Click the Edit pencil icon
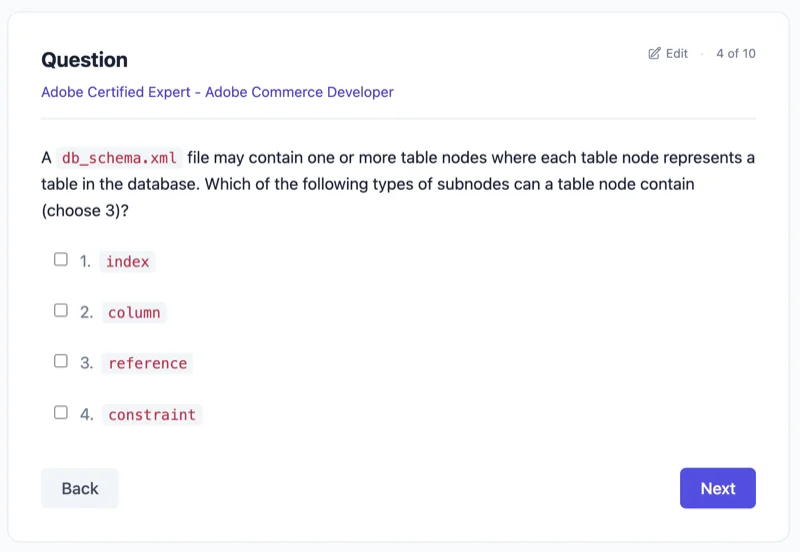Image resolution: width=800 pixels, height=552 pixels. (654, 54)
